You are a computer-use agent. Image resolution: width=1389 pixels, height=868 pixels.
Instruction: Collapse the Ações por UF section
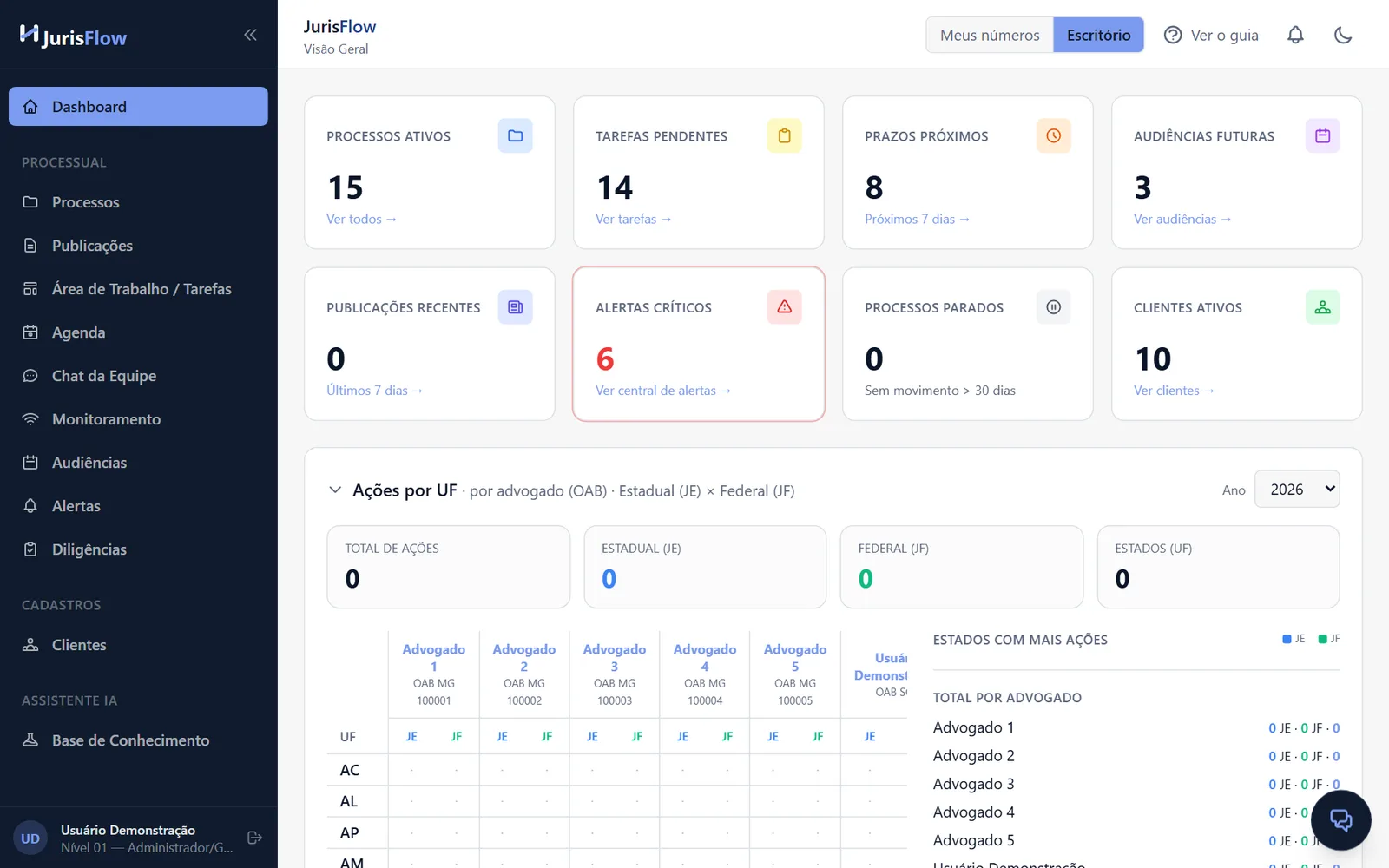335,490
